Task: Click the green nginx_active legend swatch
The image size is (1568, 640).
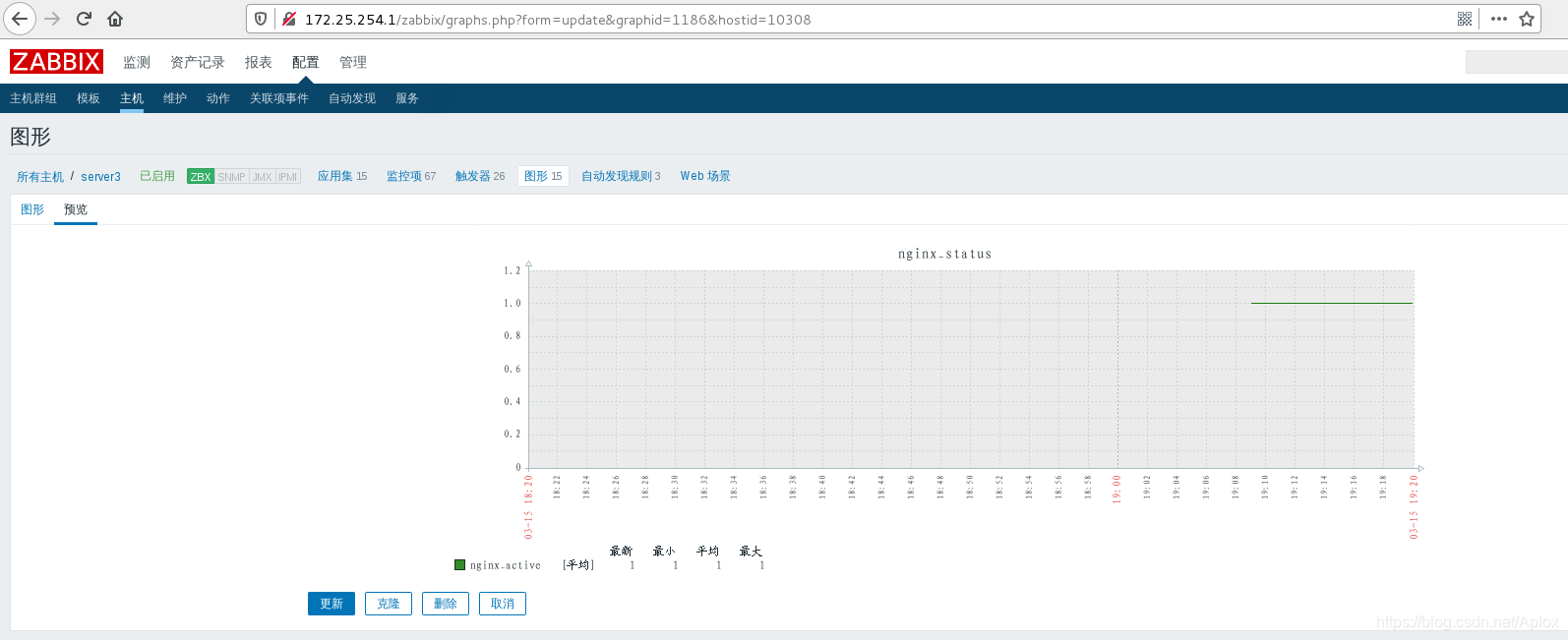Action: (x=459, y=565)
